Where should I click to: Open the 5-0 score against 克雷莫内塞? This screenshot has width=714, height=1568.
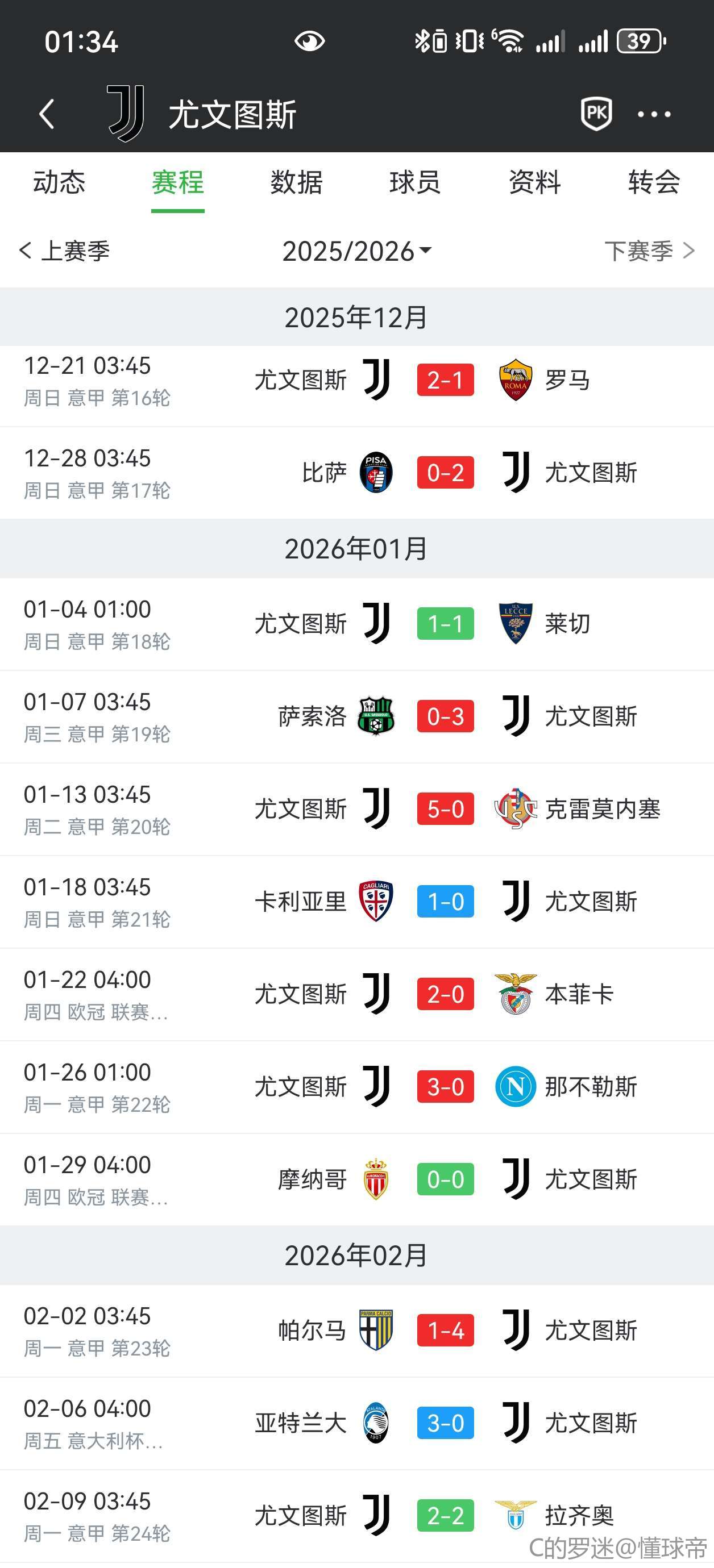[x=445, y=809]
